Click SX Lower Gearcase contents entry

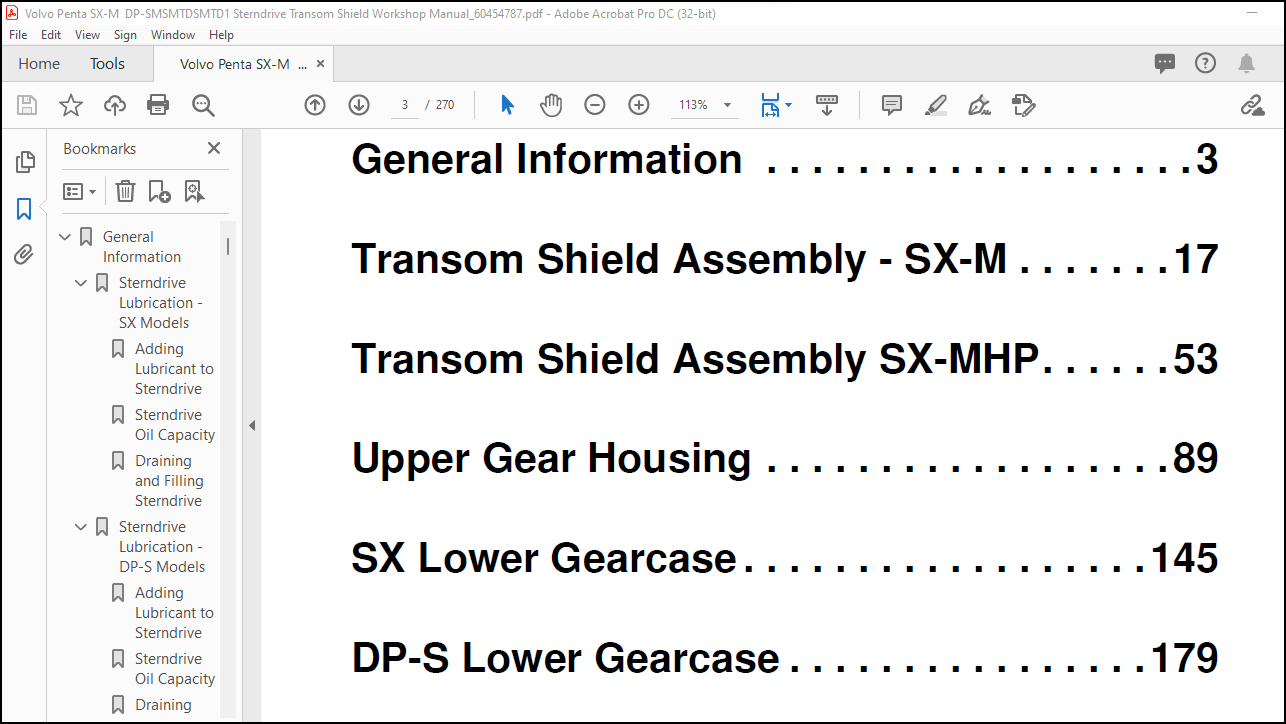[785, 558]
